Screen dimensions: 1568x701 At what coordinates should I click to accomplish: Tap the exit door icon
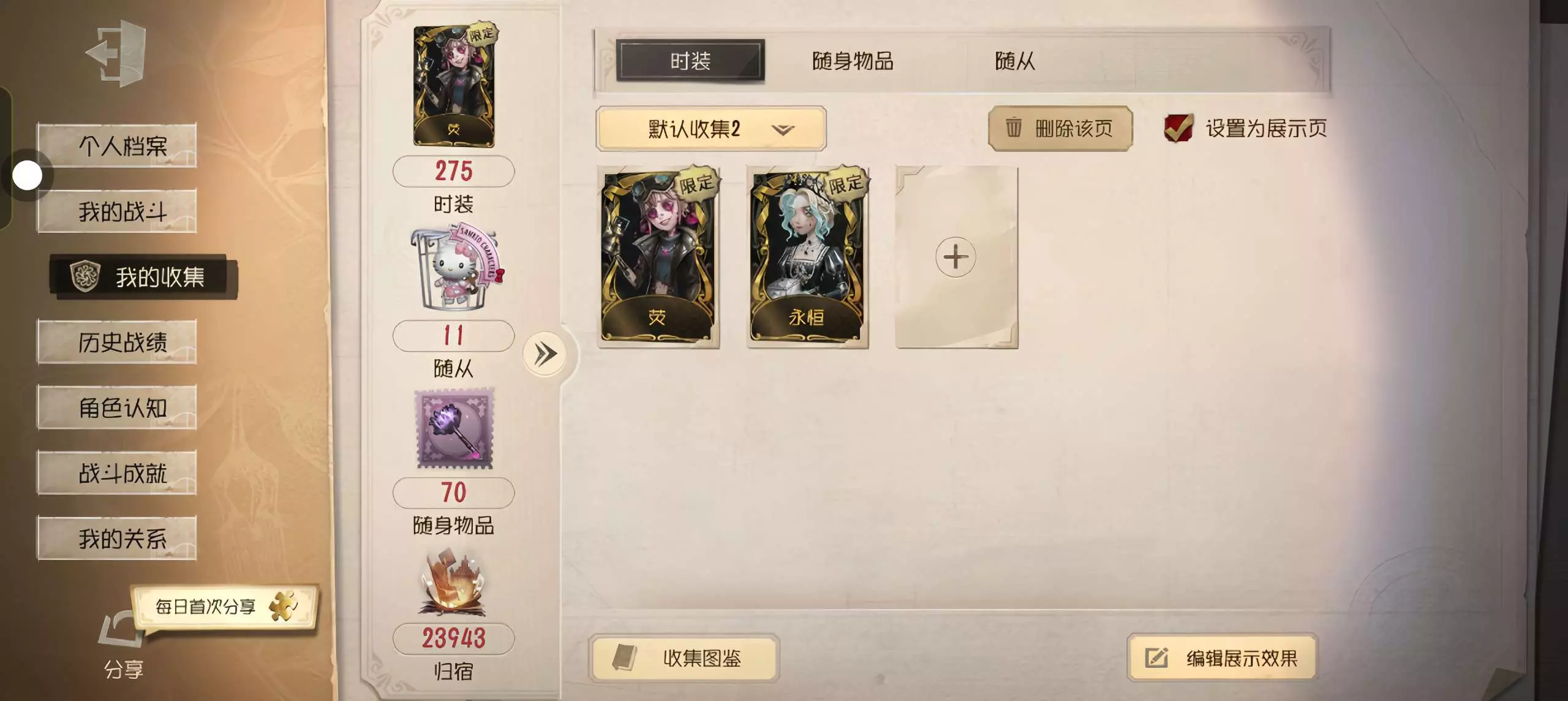tap(117, 53)
